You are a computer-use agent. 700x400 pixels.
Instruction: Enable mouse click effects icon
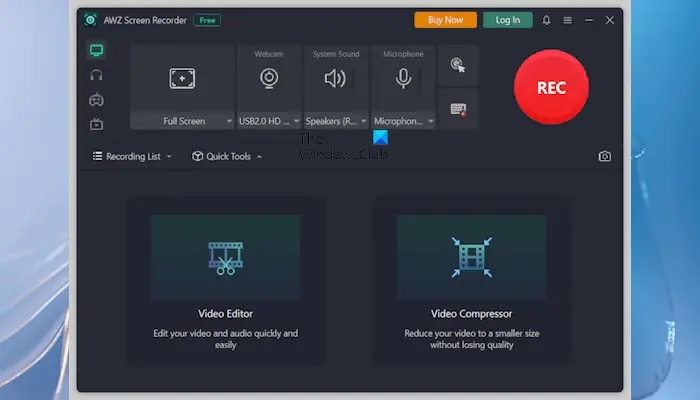click(458, 65)
